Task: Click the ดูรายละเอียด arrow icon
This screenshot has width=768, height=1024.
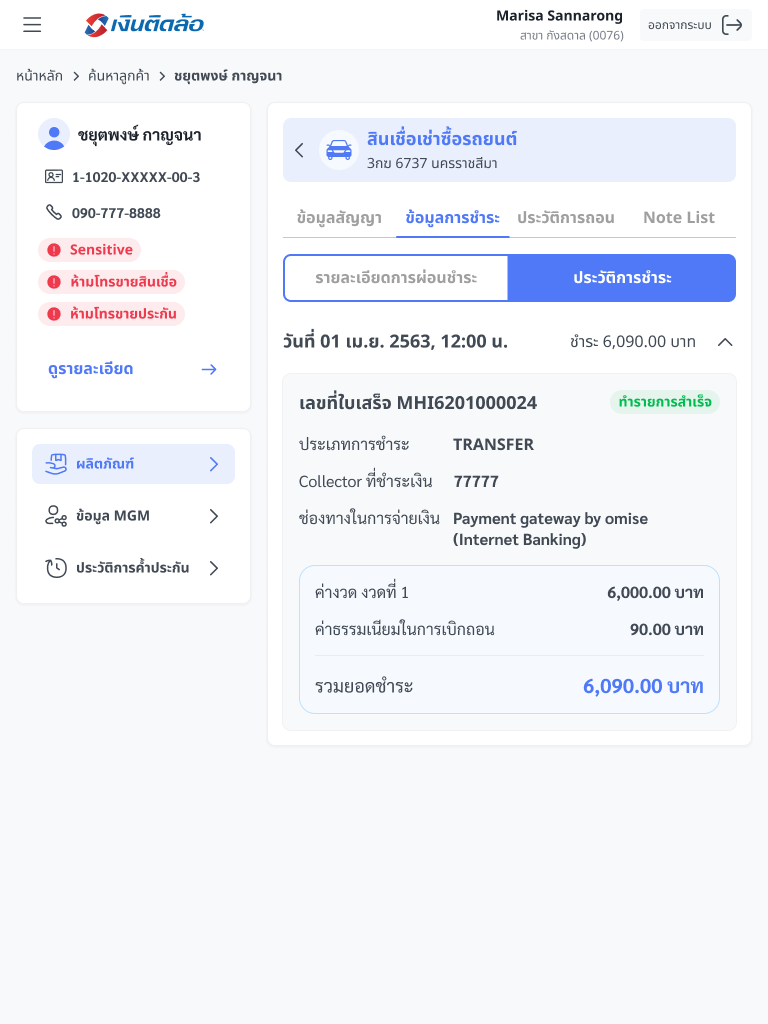Action: pyautogui.click(x=209, y=369)
